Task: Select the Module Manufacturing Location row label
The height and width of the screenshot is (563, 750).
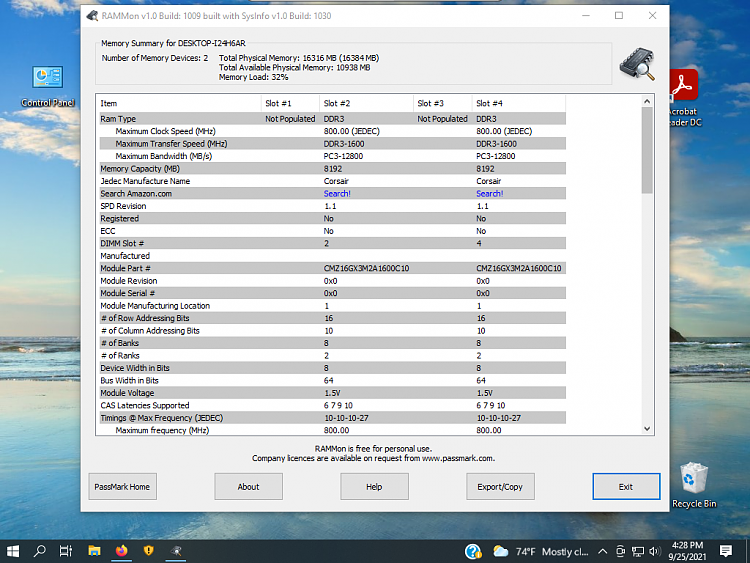Action: 155,306
